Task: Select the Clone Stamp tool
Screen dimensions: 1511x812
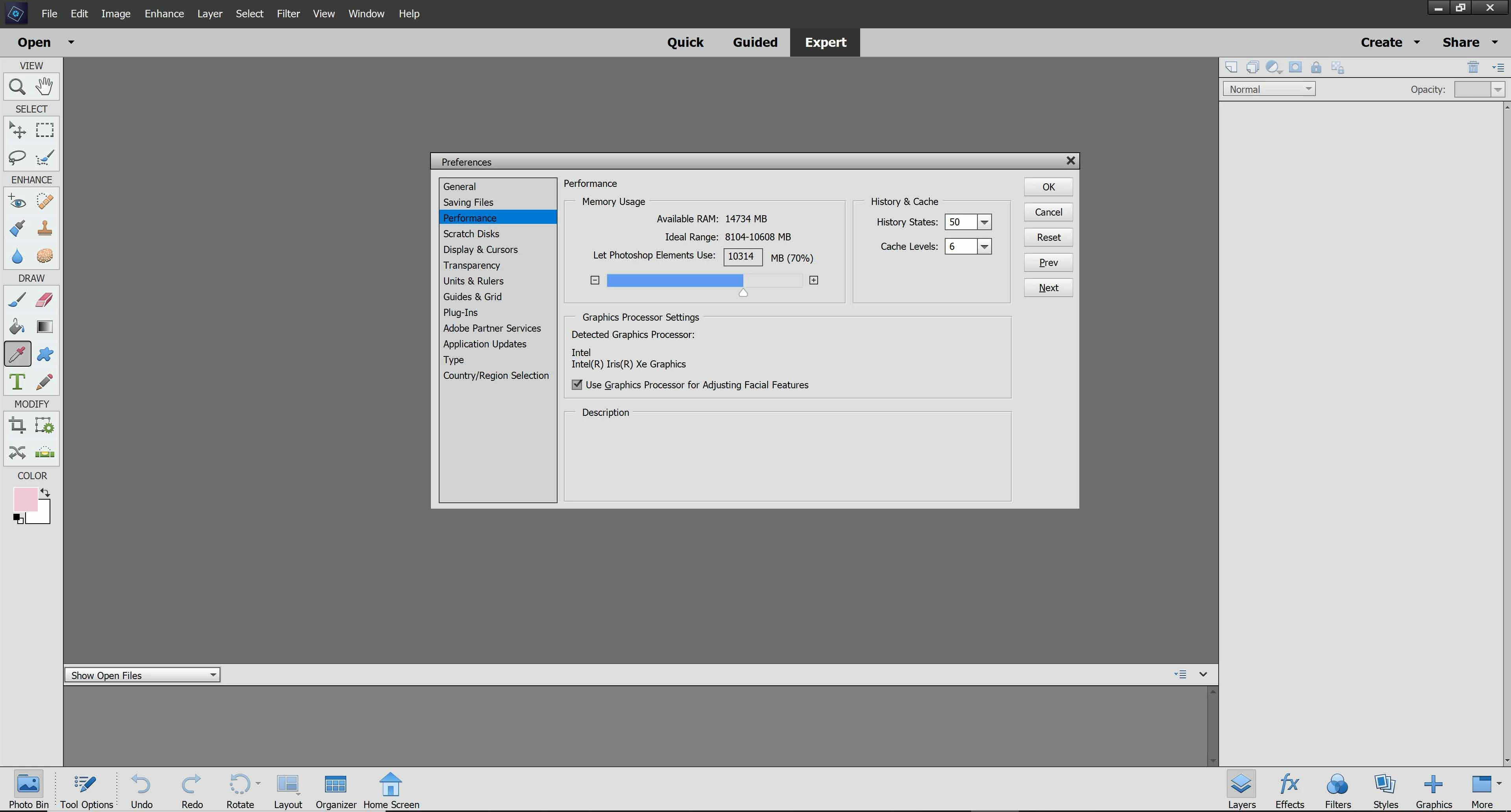Action: [44, 228]
